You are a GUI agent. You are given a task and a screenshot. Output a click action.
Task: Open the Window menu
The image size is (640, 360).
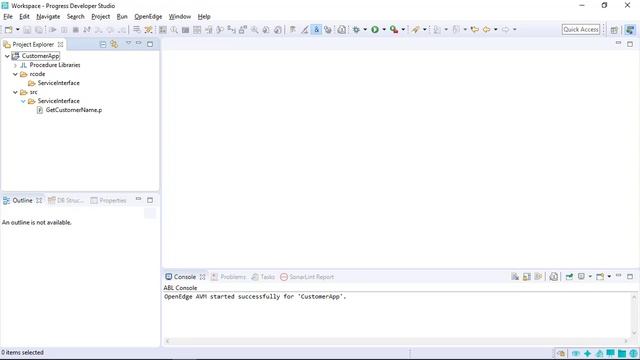[180, 17]
